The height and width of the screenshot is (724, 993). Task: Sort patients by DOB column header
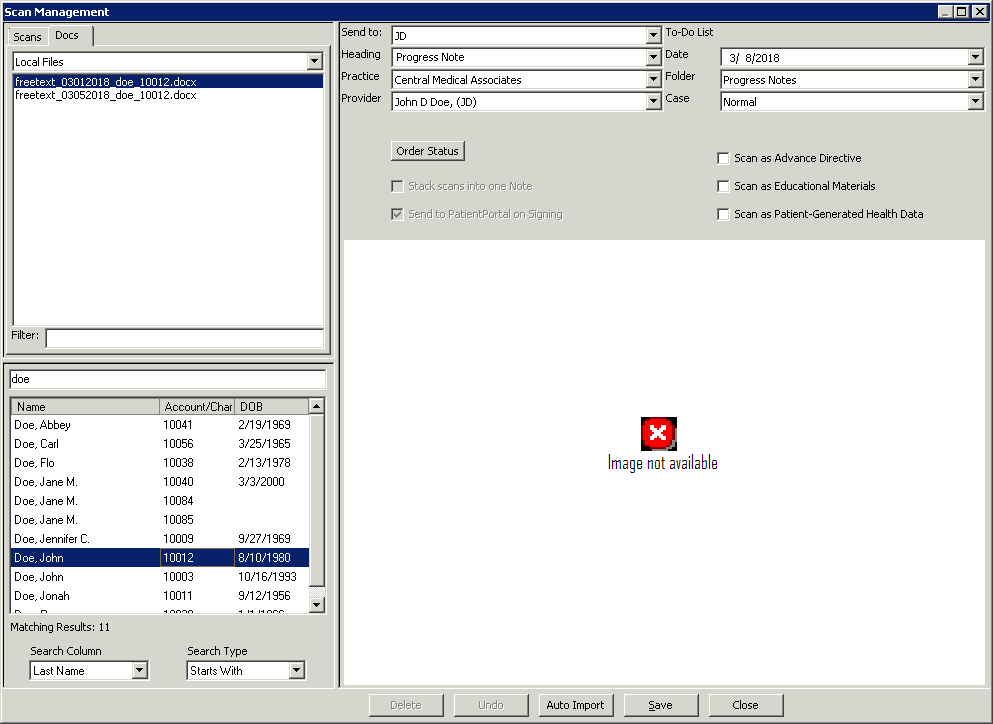coord(269,407)
